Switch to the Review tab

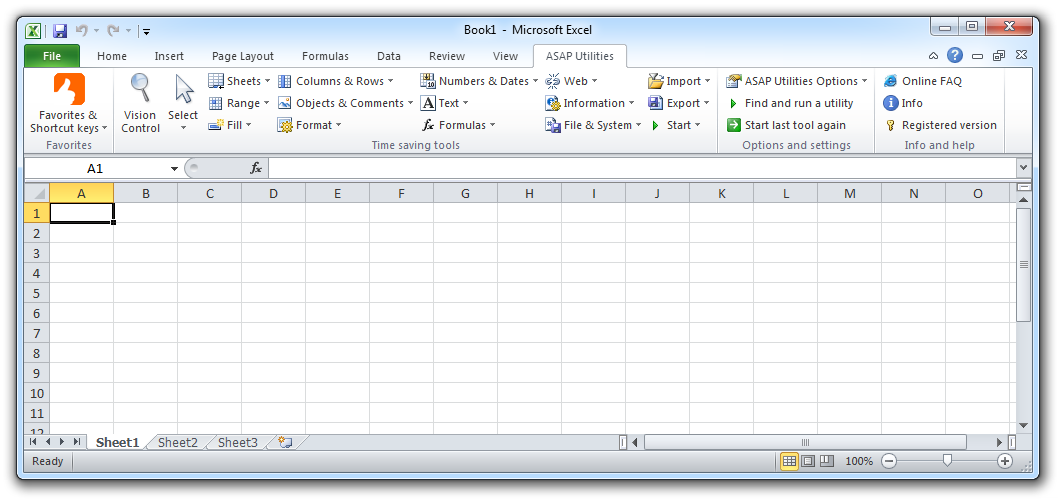[x=447, y=56]
